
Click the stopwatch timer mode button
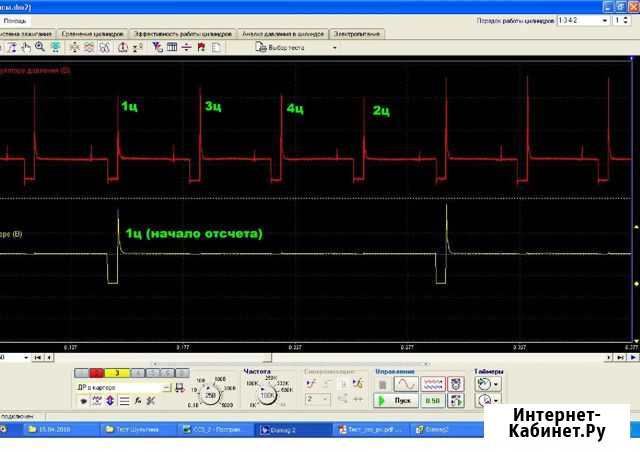(456, 384)
